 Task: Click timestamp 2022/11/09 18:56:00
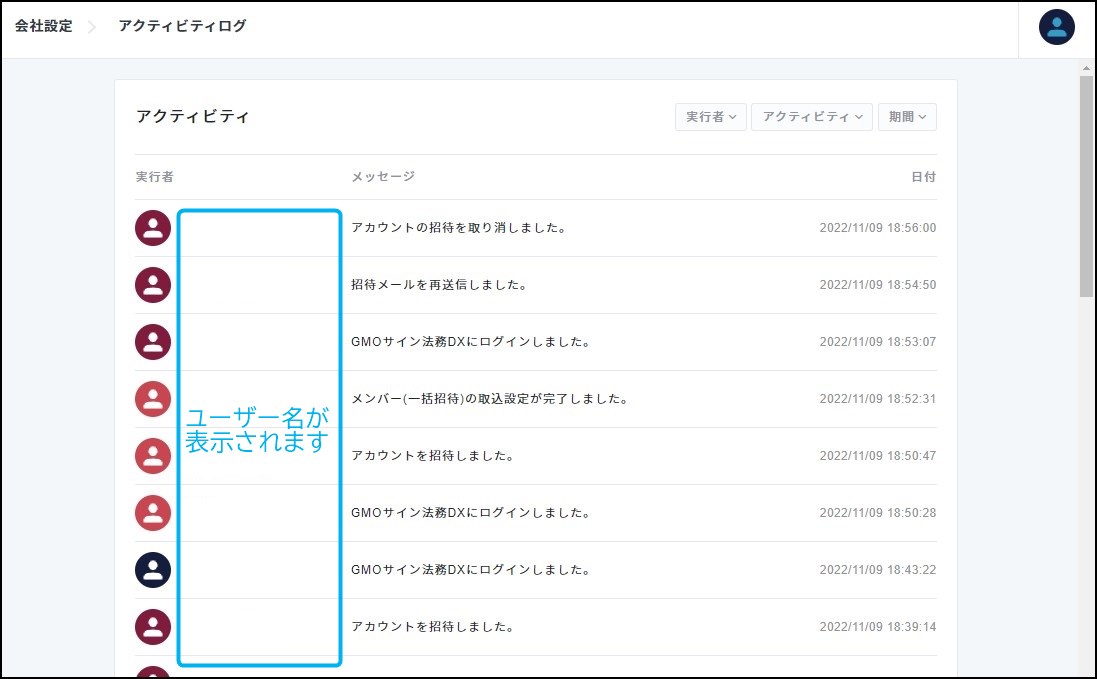tap(878, 228)
